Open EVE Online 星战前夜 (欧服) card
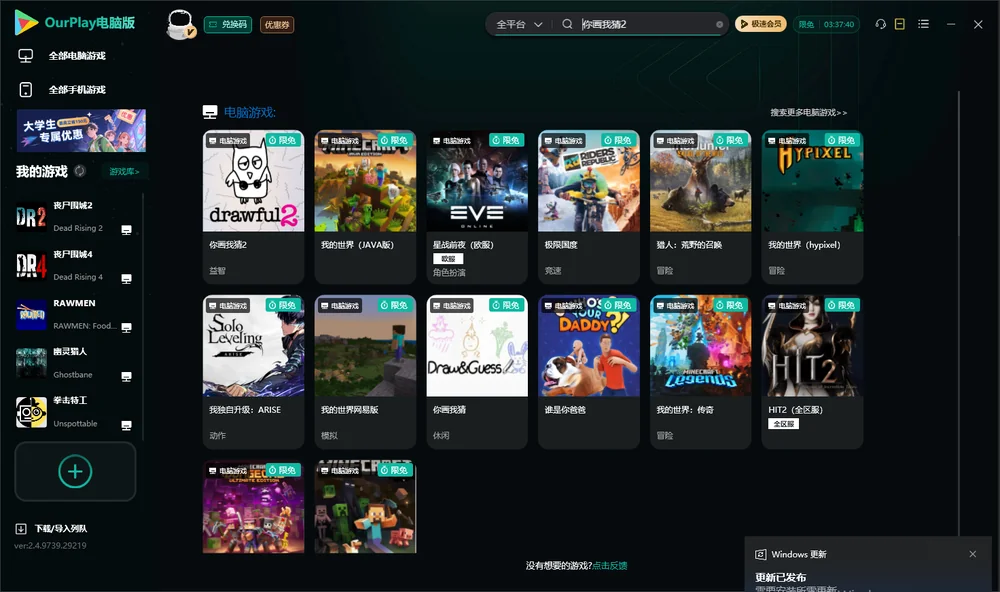 pyautogui.click(x=477, y=207)
